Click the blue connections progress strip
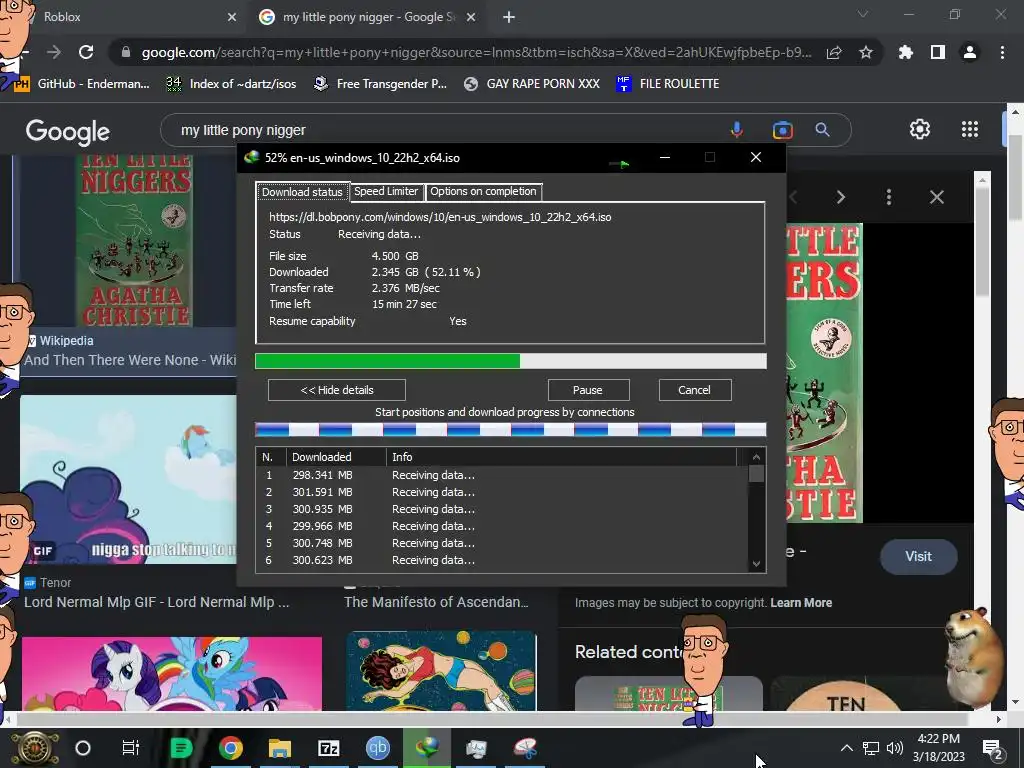Screen dimensions: 1024x768 point(511,429)
